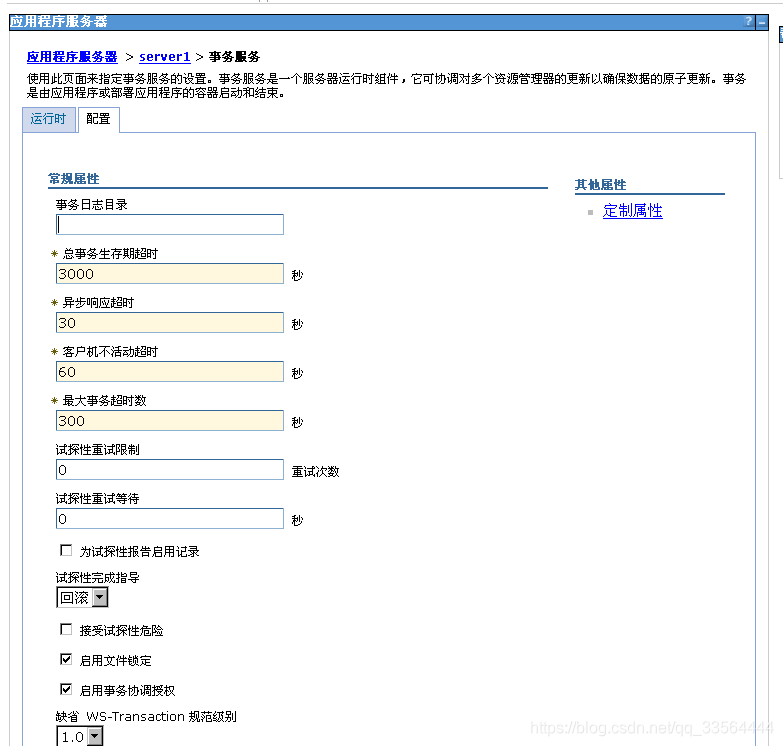Click the 总事务生存期超时 field showing 3000

click(170, 274)
